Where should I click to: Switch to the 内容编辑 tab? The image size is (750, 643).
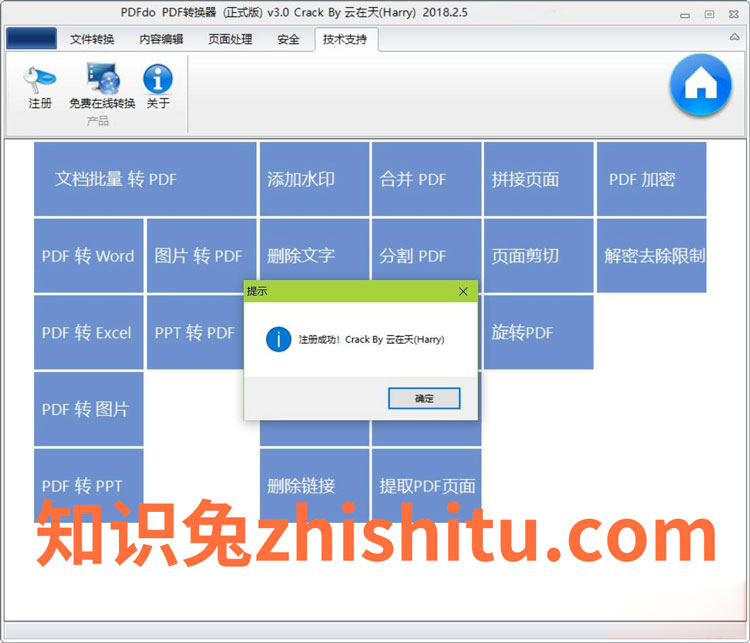coord(161,39)
